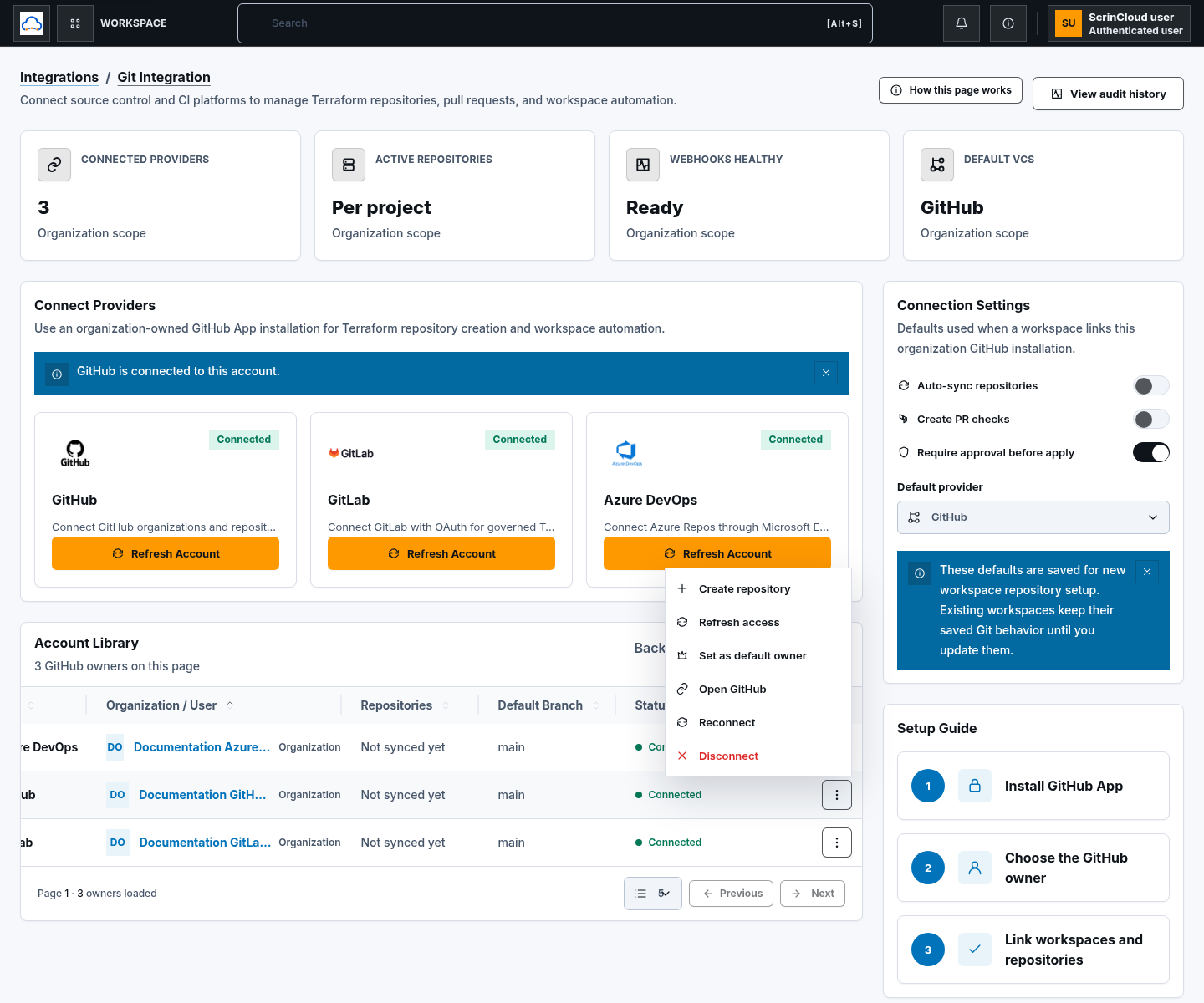1204x1003 pixels.
Task: Click the person icon for Choose GitHub owner
Action: click(975, 868)
